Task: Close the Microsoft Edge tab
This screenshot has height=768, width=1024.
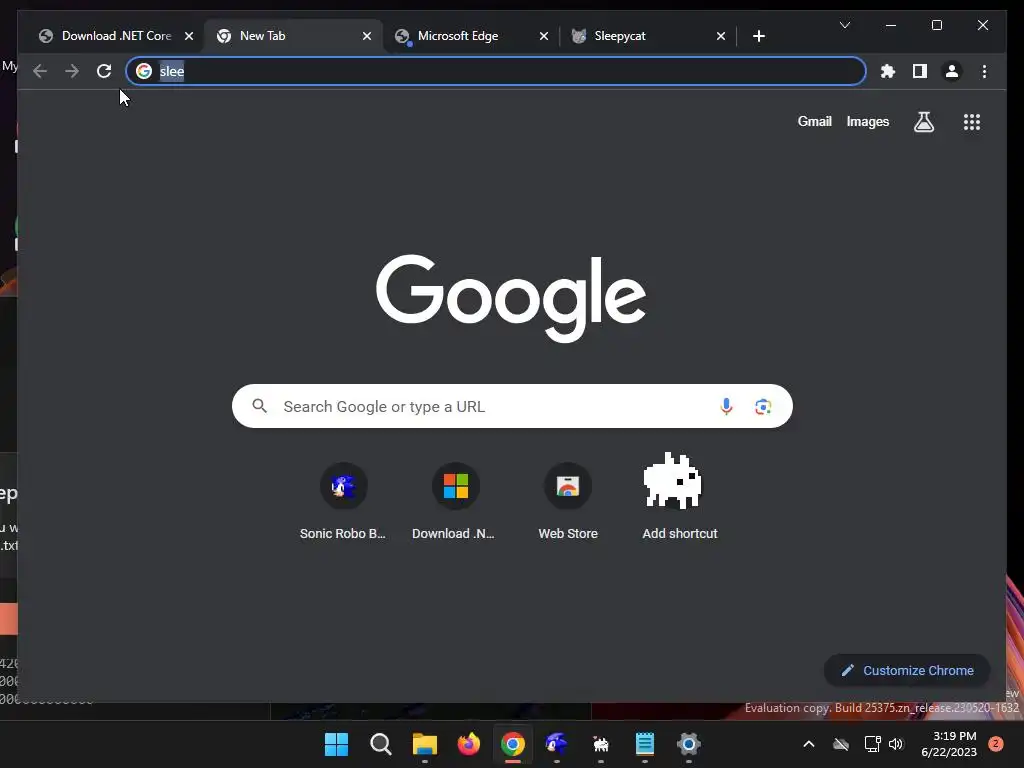Action: pos(543,36)
